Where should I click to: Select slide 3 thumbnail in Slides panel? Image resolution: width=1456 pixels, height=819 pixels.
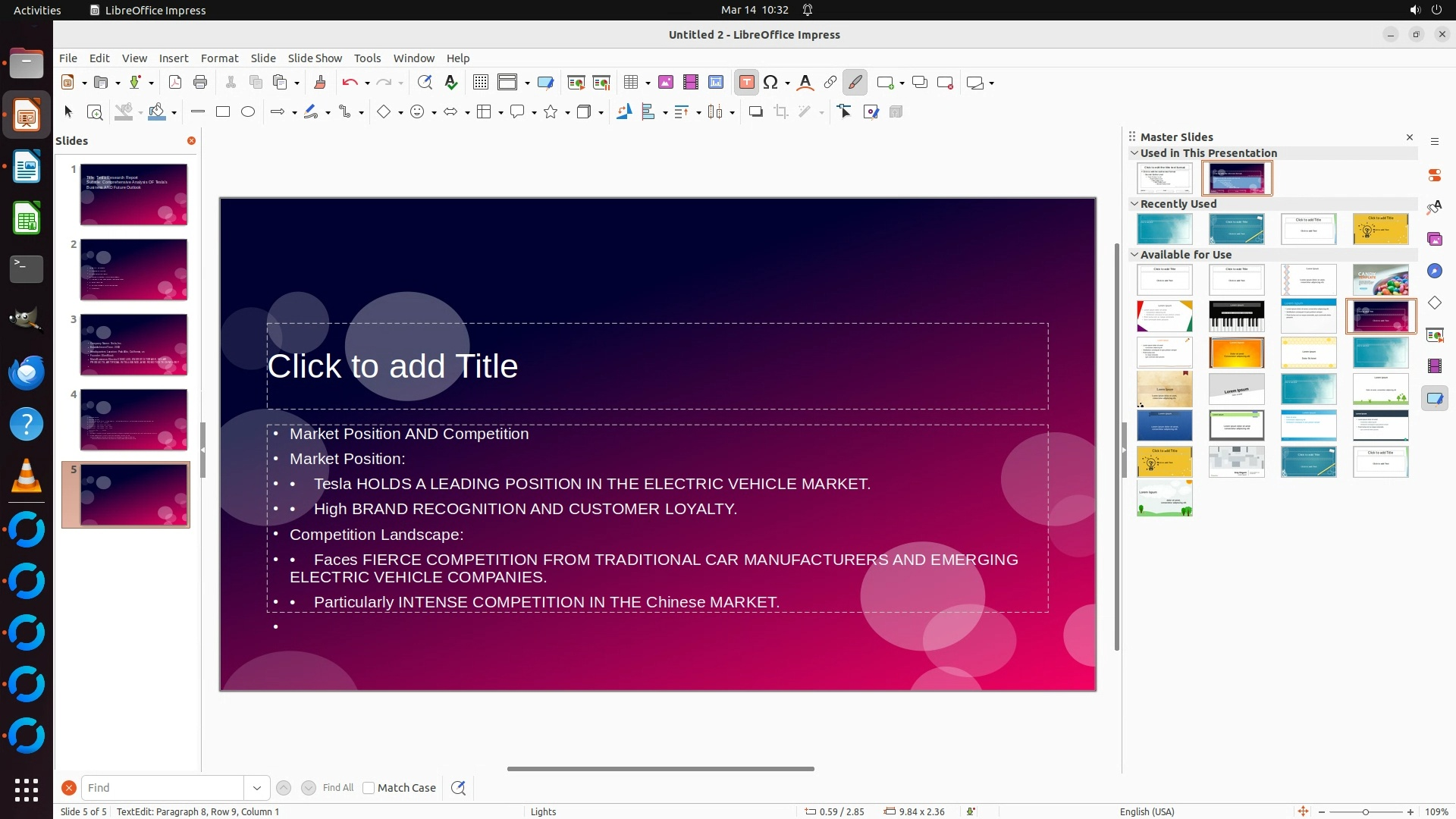click(133, 345)
